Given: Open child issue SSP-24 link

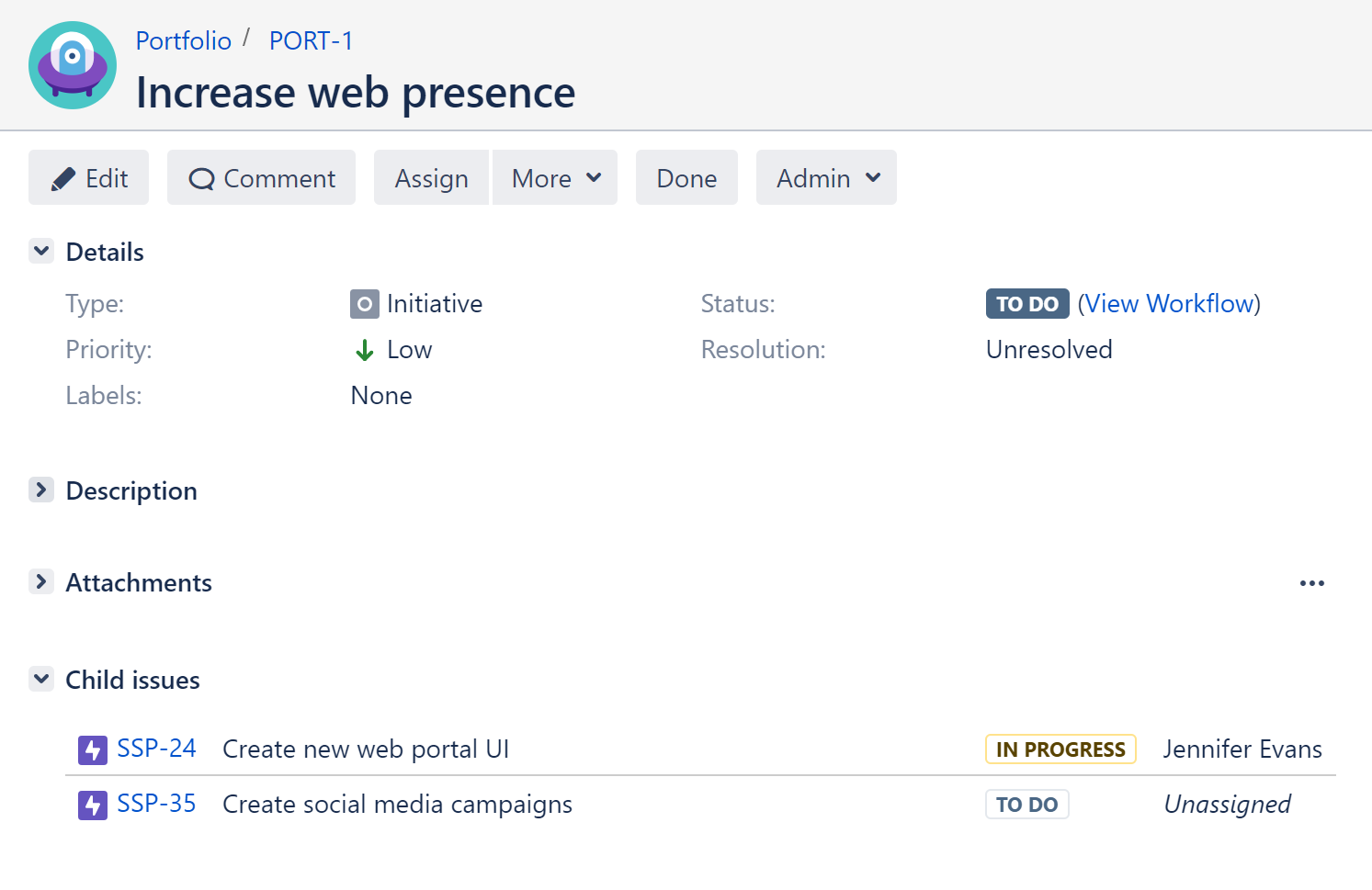Looking at the screenshot, I should click(x=156, y=749).
